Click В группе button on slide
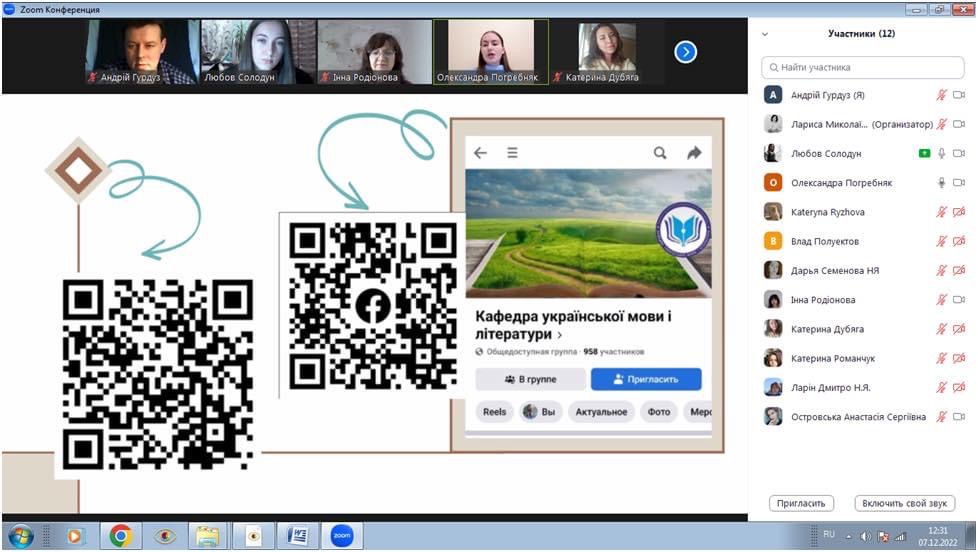978x552 pixels. pos(531,379)
